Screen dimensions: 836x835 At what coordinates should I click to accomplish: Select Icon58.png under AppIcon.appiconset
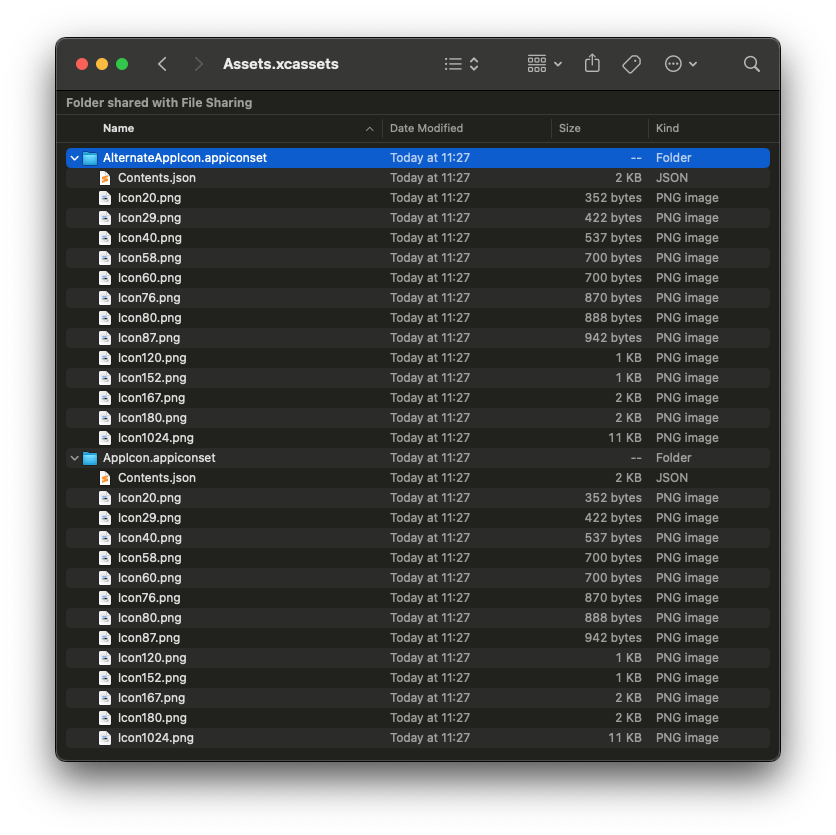coord(418,558)
